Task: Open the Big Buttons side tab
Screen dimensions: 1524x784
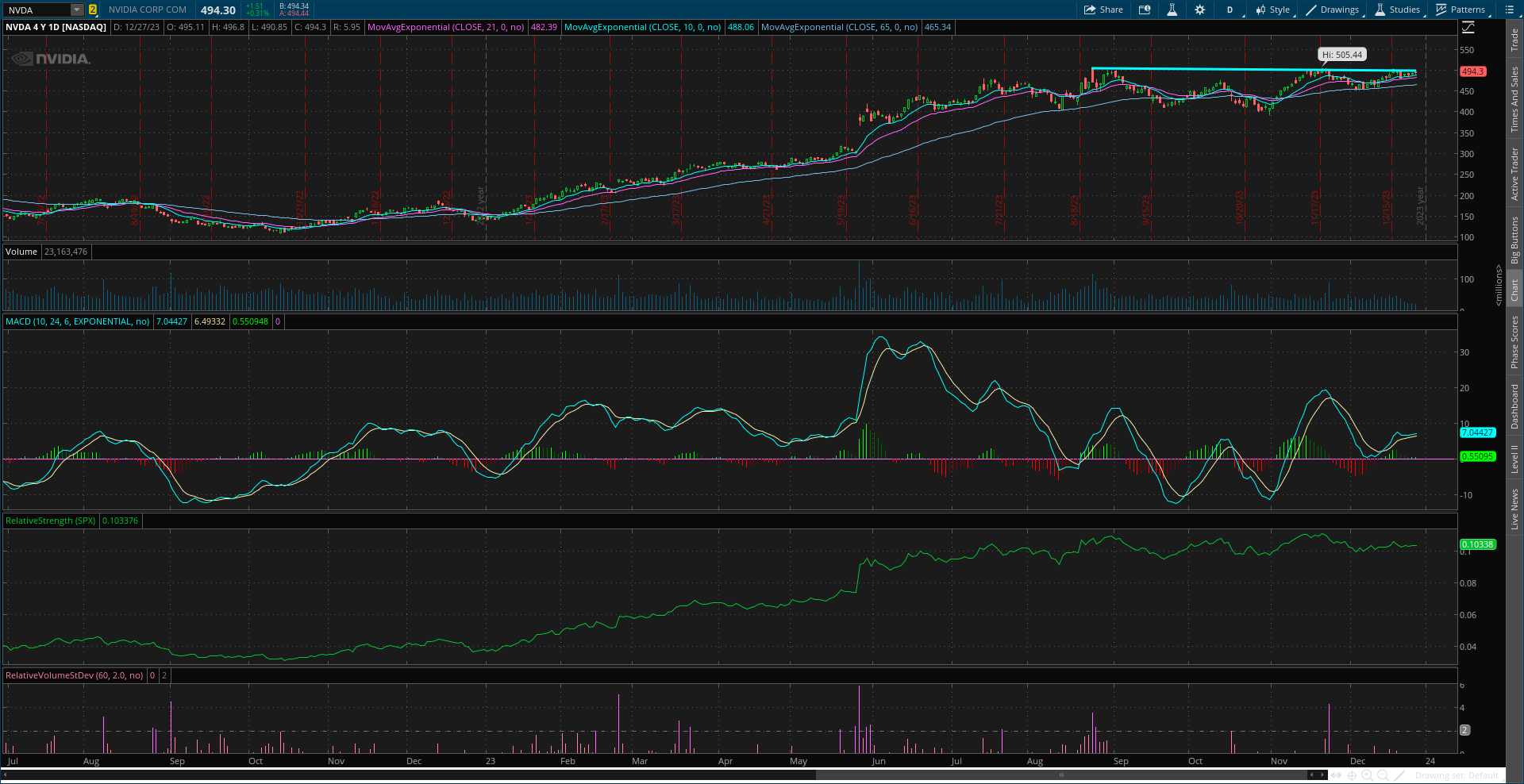Action: 1514,240
